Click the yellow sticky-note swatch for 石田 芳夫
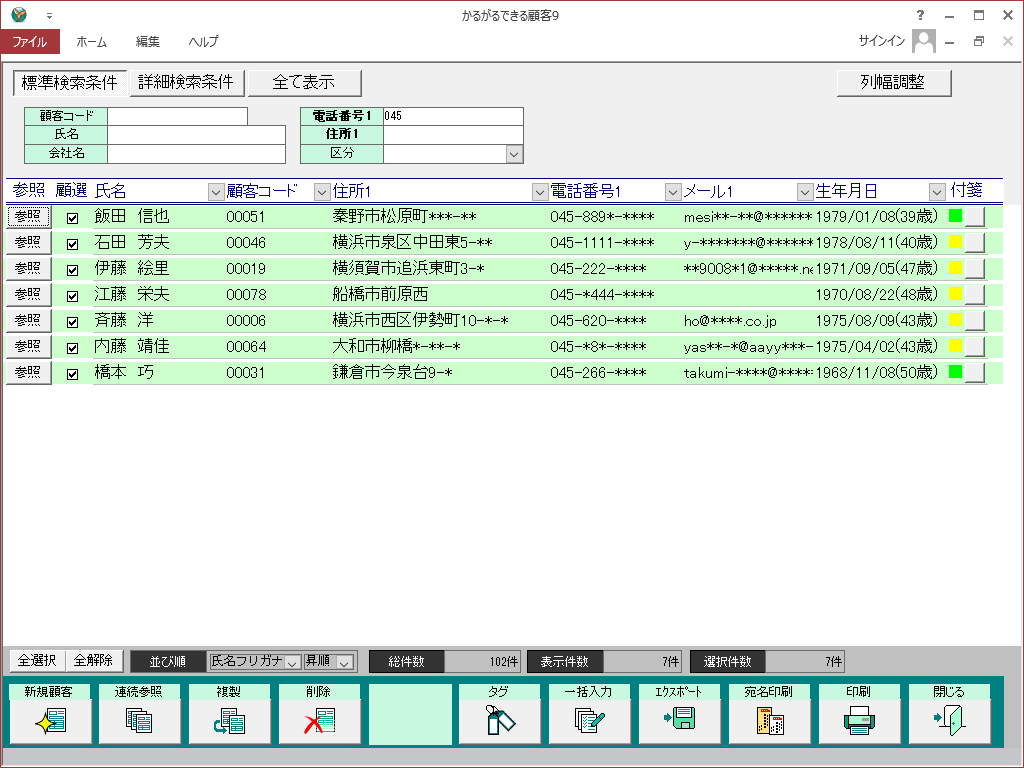The height and width of the screenshot is (768, 1024). [955, 242]
